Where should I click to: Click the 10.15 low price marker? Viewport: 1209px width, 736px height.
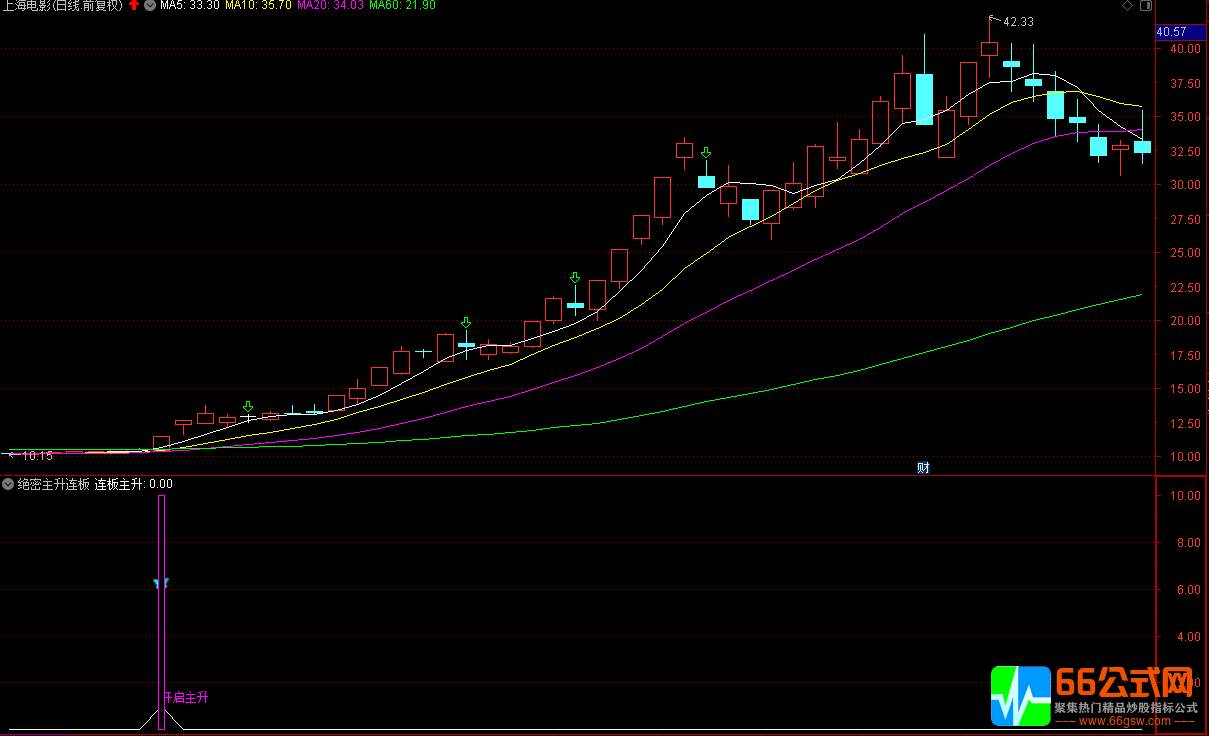pyautogui.click(x=38, y=455)
